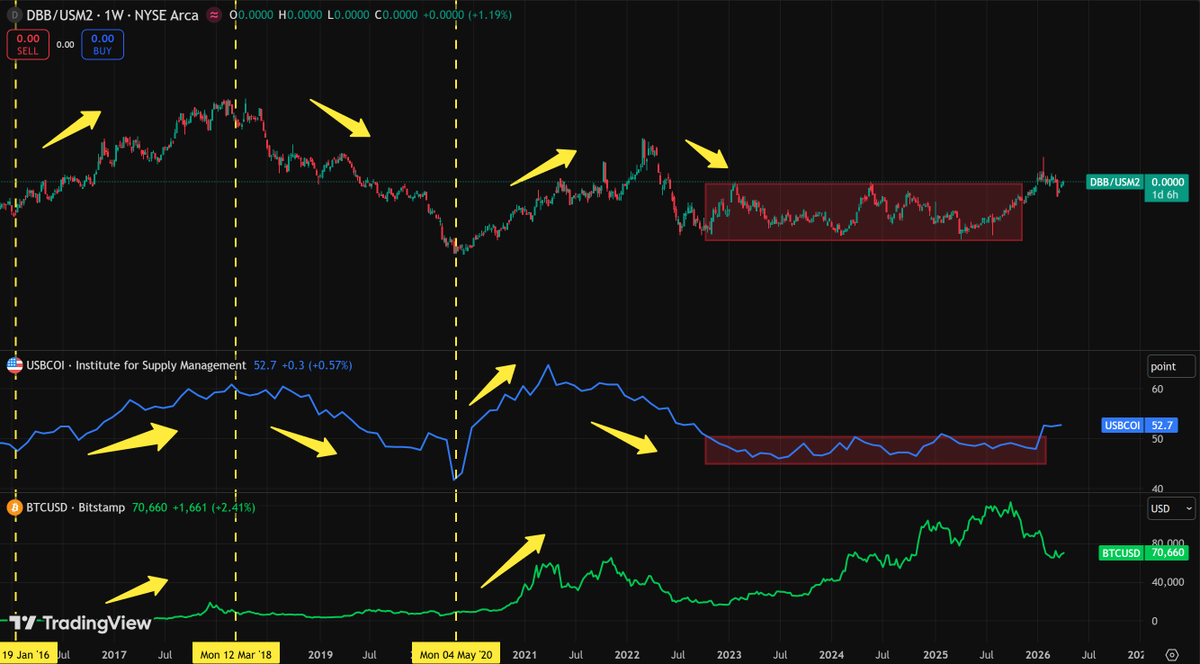
Task: Click the blue BUY button
Action: [102, 45]
